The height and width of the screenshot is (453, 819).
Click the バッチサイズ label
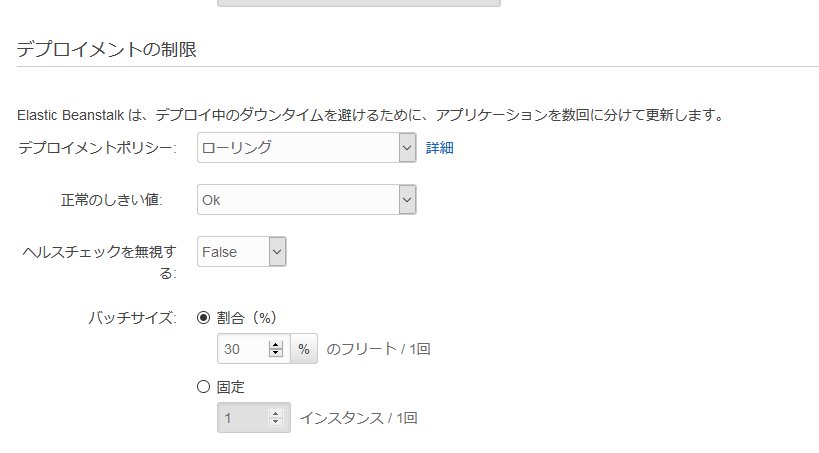pyautogui.click(x=132, y=318)
